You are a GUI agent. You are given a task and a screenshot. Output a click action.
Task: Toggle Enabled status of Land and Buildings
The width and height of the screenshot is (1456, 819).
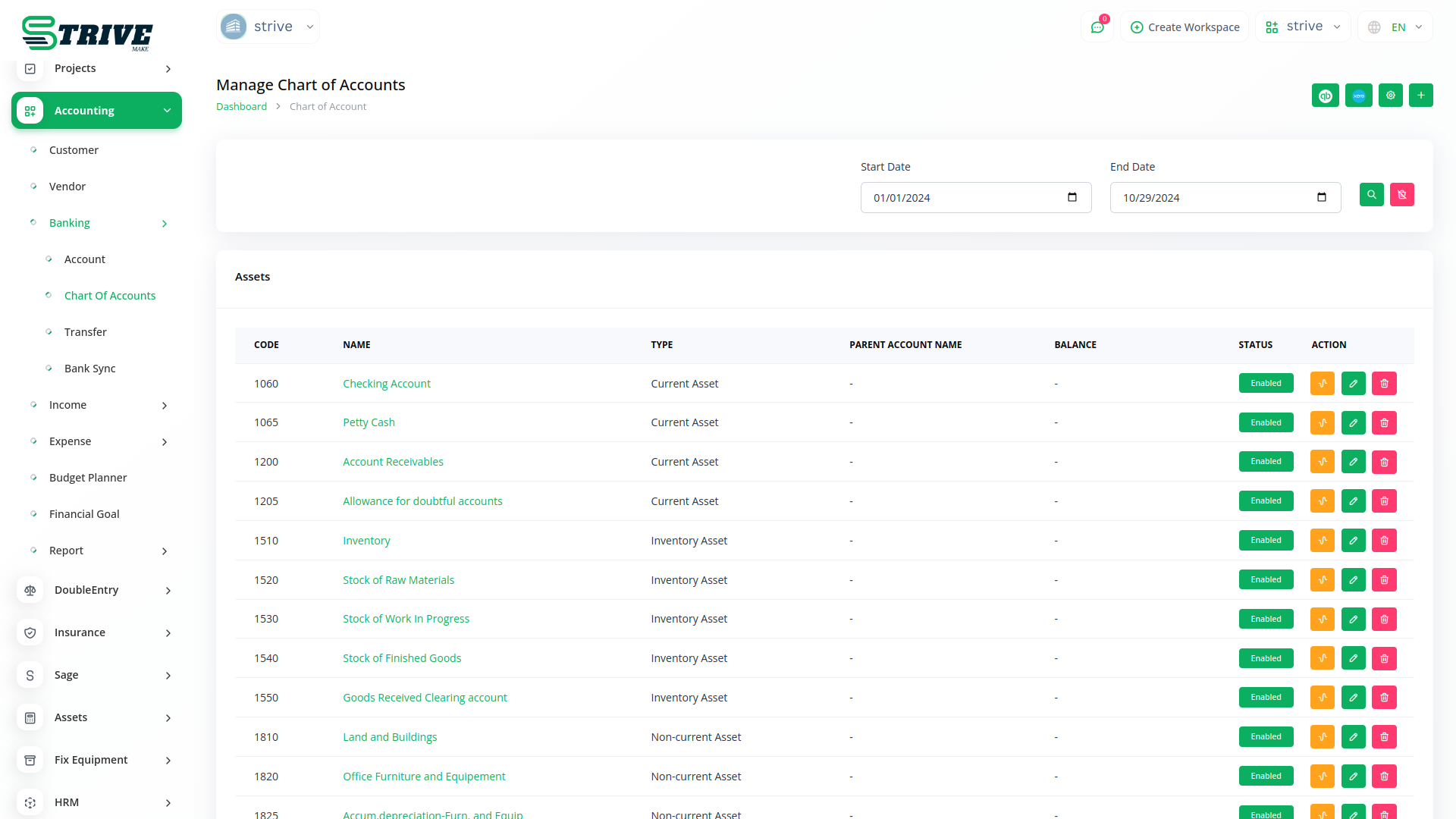pyautogui.click(x=1266, y=737)
